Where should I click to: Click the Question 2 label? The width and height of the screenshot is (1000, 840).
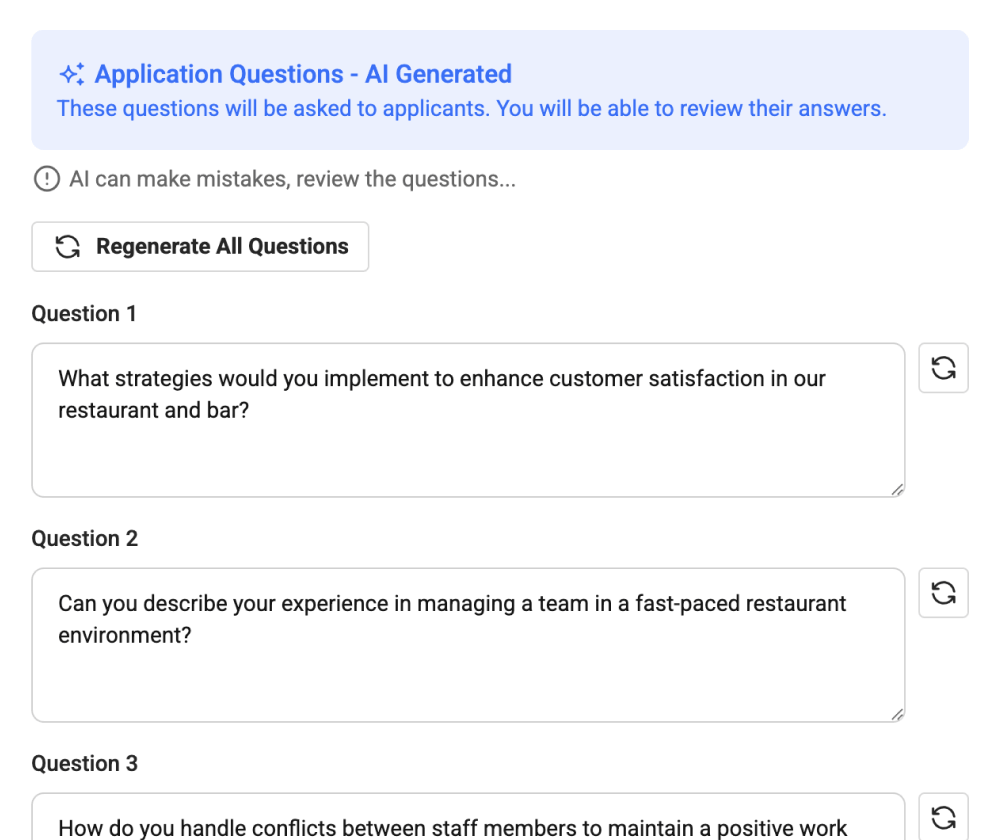click(85, 538)
